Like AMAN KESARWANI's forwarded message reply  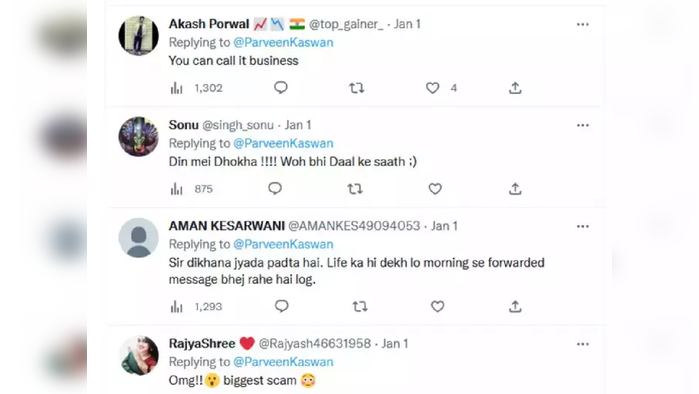pyautogui.click(x=437, y=307)
